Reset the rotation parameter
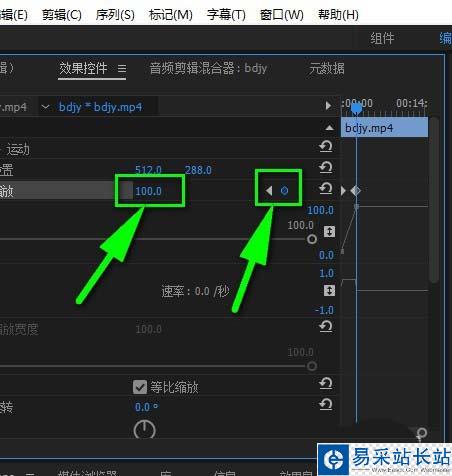The width and height of the screenshot is (452, 476). 326,404
